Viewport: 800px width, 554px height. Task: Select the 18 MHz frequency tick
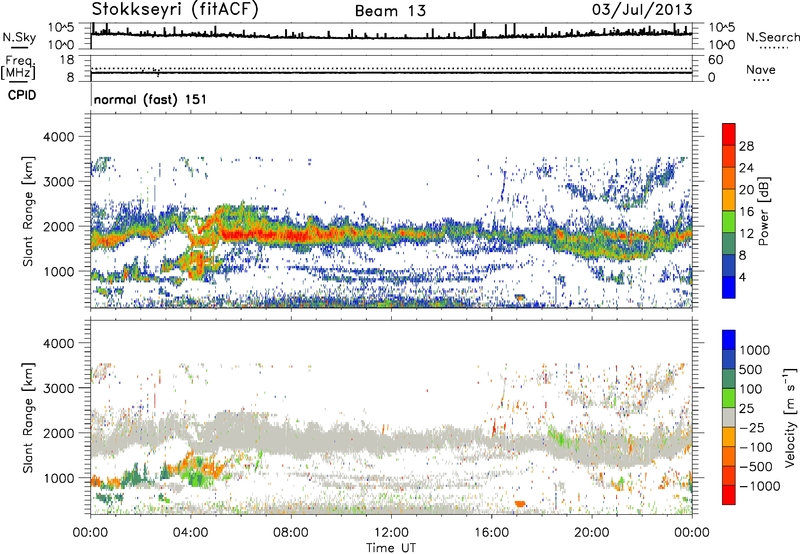pos(67,60)
